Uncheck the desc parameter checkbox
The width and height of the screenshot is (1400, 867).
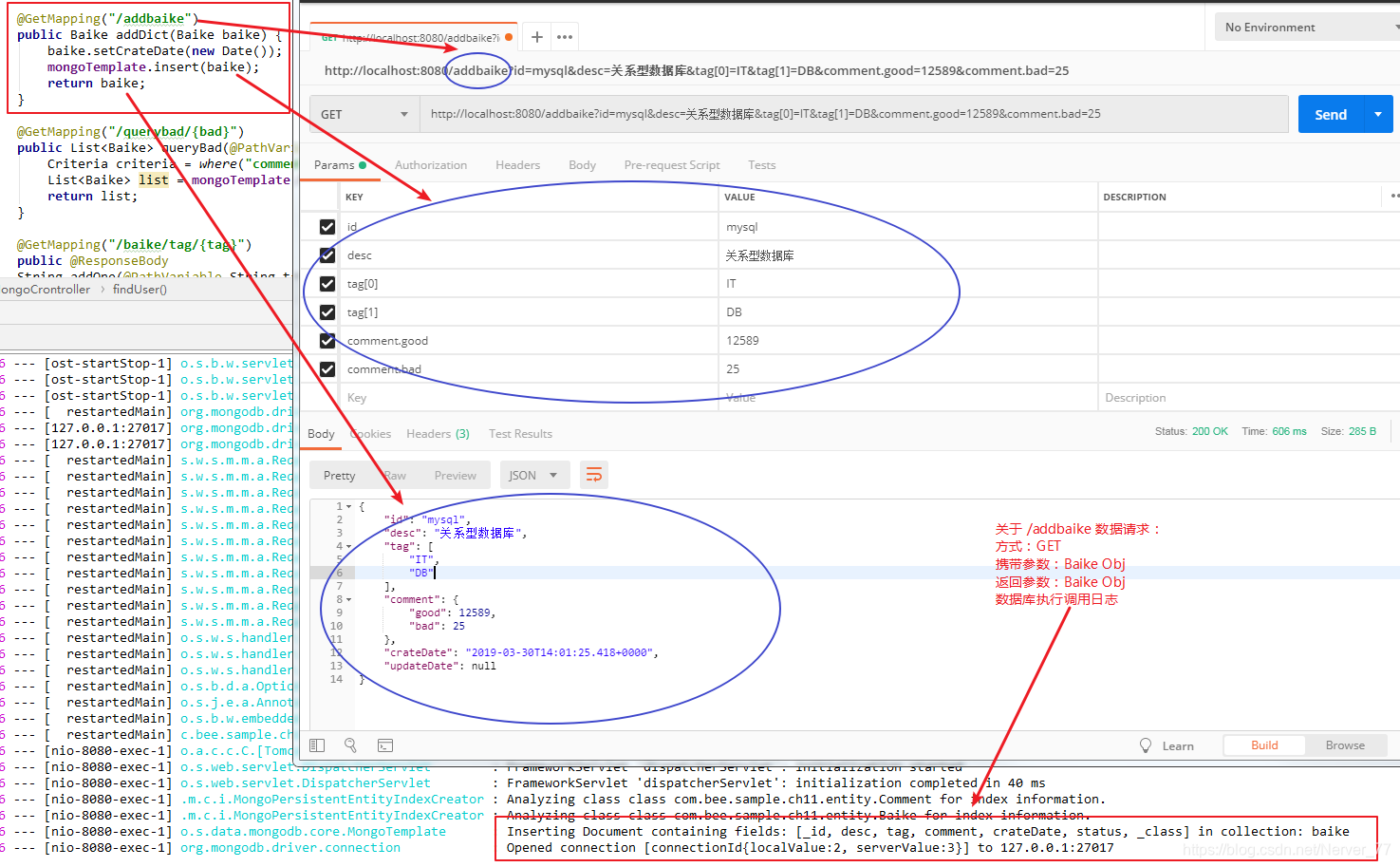click(327, 255)
